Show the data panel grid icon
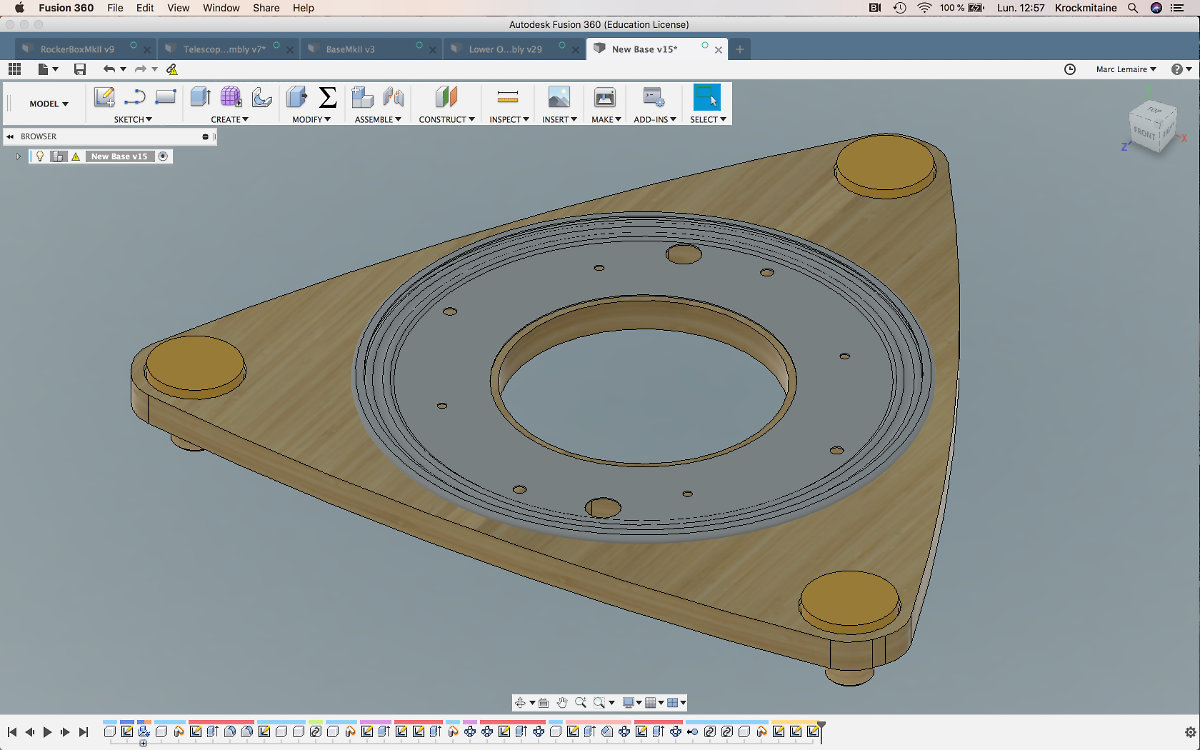Viewport: 1200px width, 750px height. (14, 69)
